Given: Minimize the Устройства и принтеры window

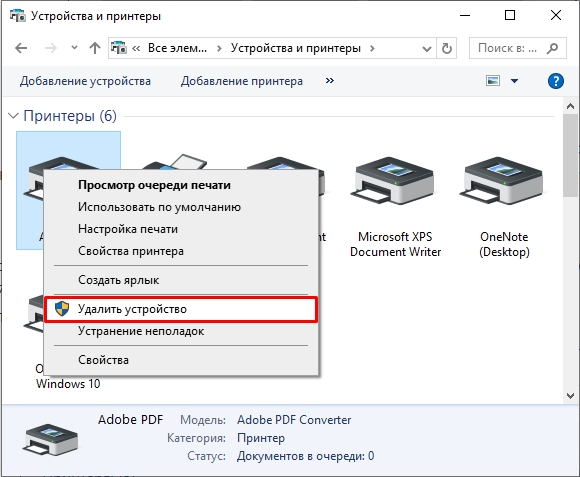Looking at the screenshot, I should (465, 16).
